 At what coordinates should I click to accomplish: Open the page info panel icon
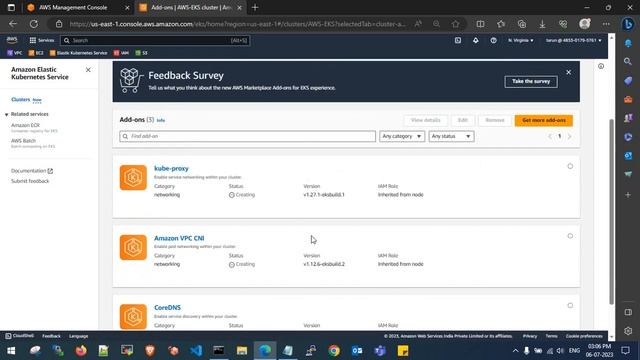point(601,66)
